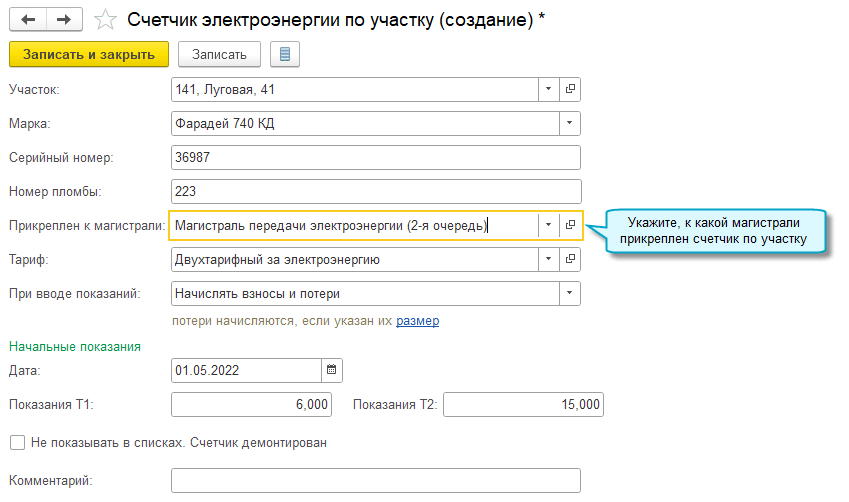Click the forward navigation arrow
849x502 pixels.
[63, 19]
